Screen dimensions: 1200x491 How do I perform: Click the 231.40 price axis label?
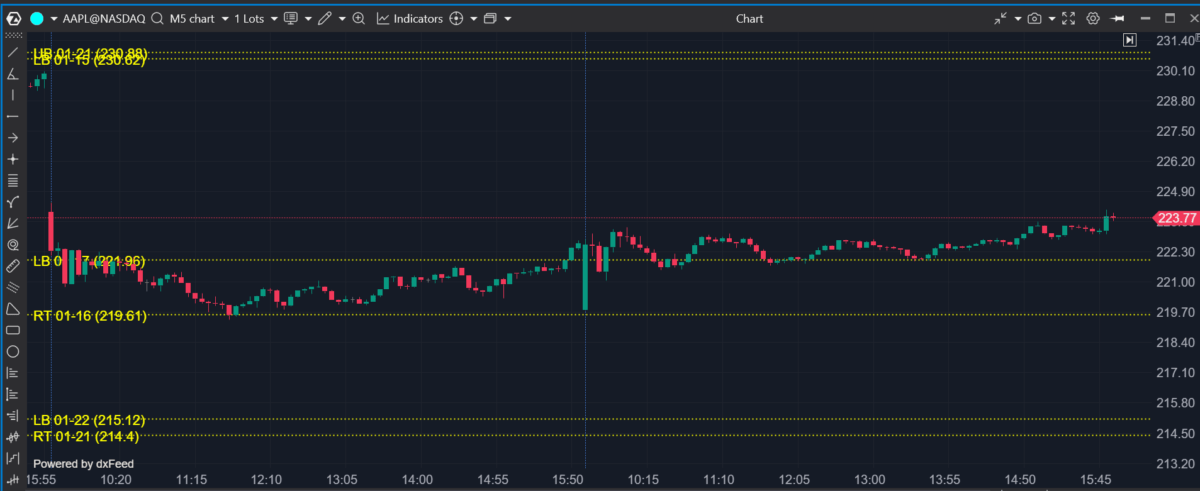(1176, 41)
